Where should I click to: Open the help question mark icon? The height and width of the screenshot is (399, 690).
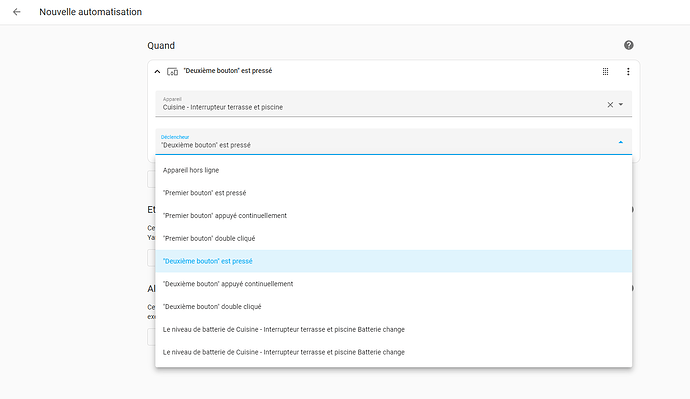point(628,45)
